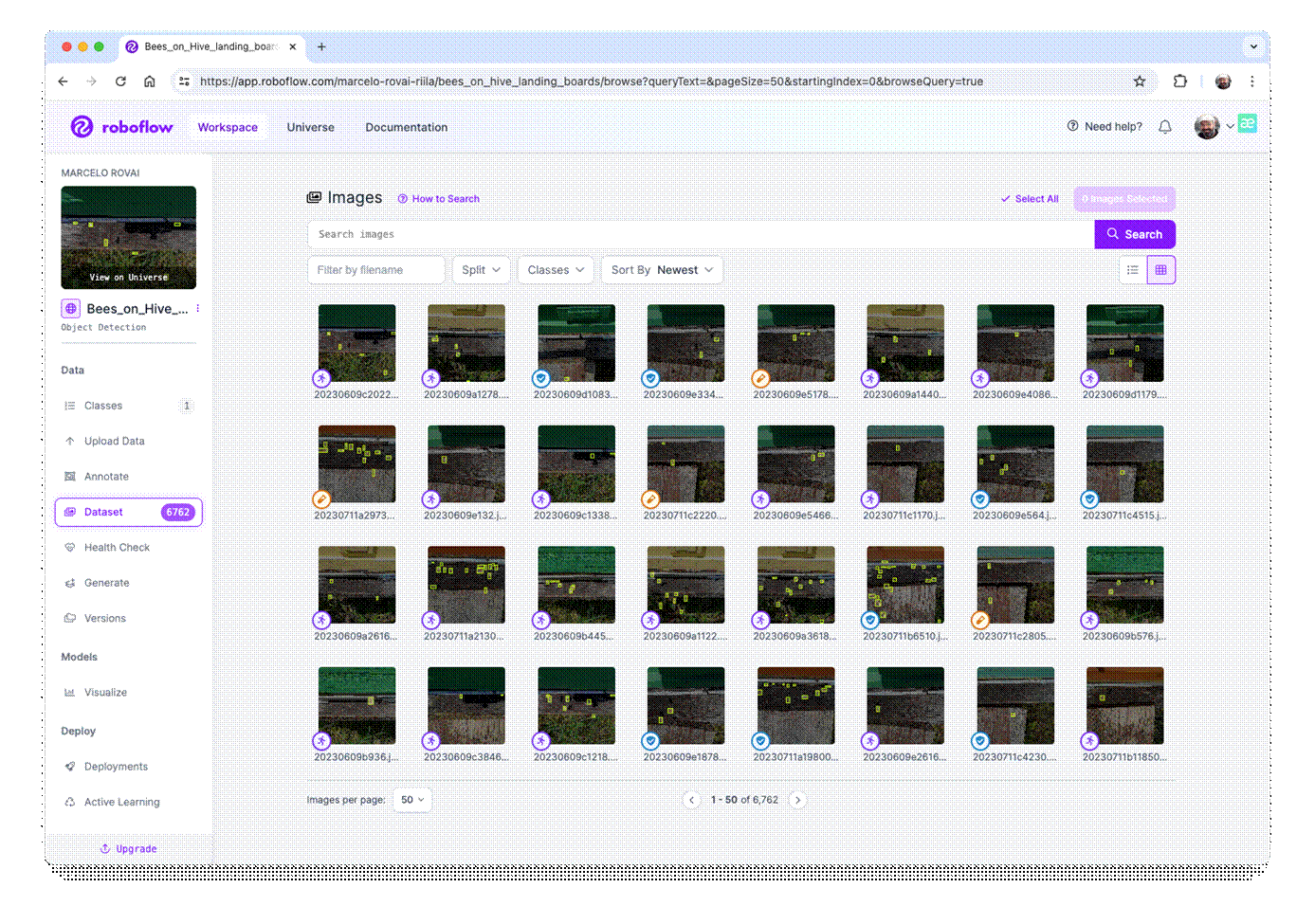
Task: Open the 20230609c2022 image thumbnail
Action: 356,343
